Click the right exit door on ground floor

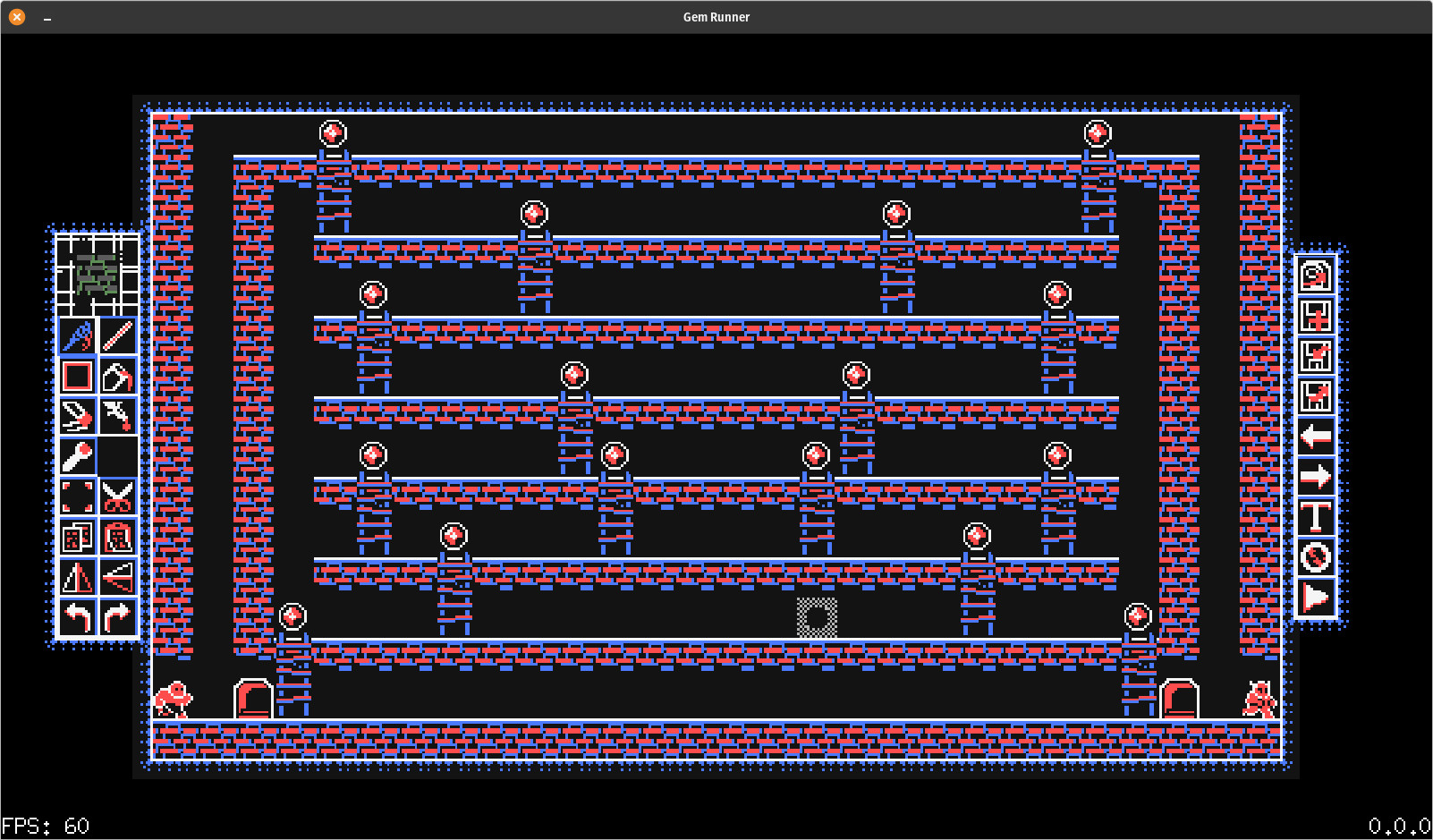point(1179,699)
